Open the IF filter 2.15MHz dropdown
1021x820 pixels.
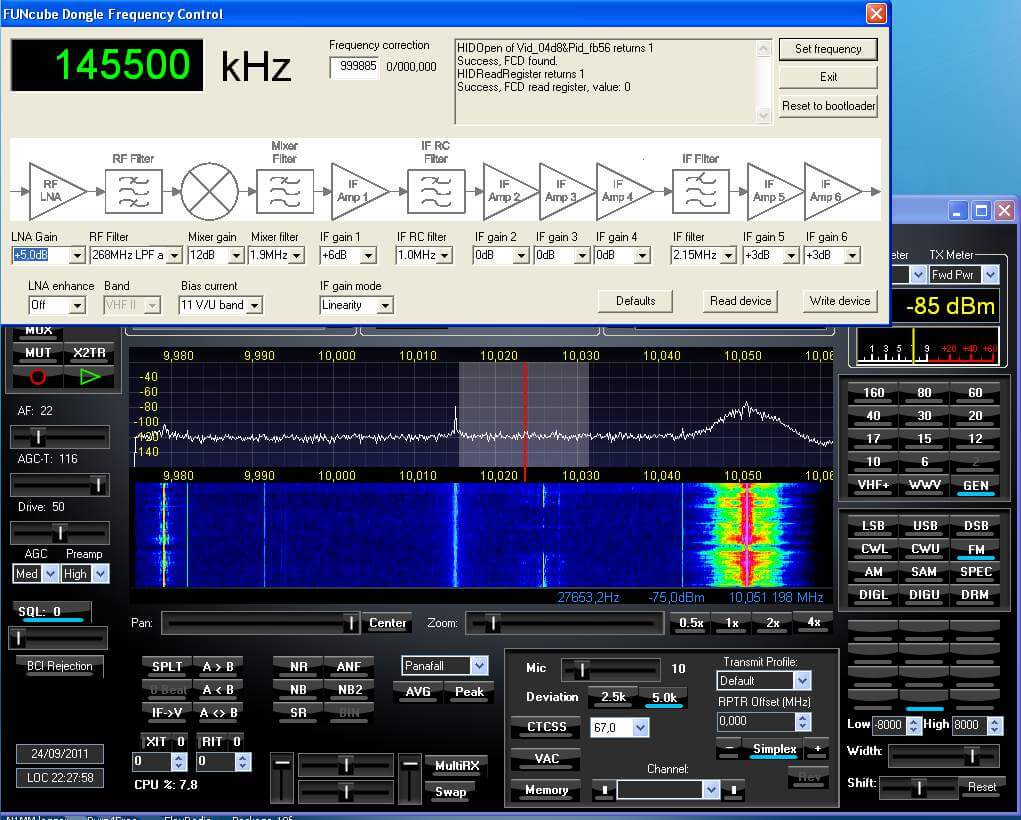click(x=729, y=255)
